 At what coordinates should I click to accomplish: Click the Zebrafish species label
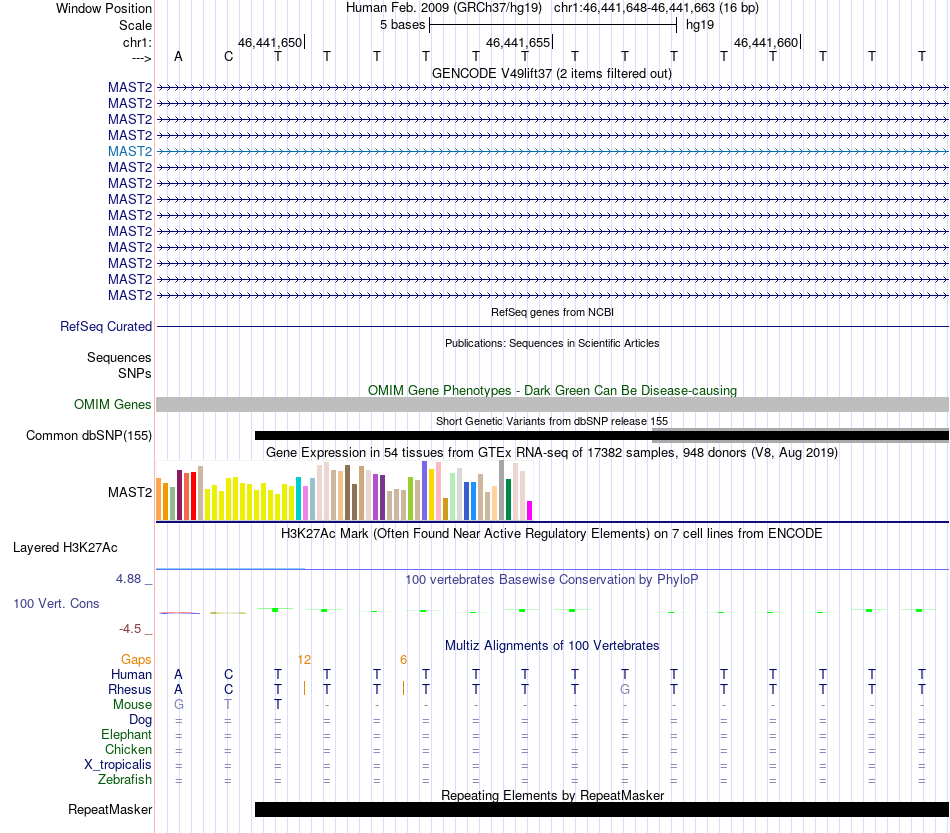(x=125, y=780)
